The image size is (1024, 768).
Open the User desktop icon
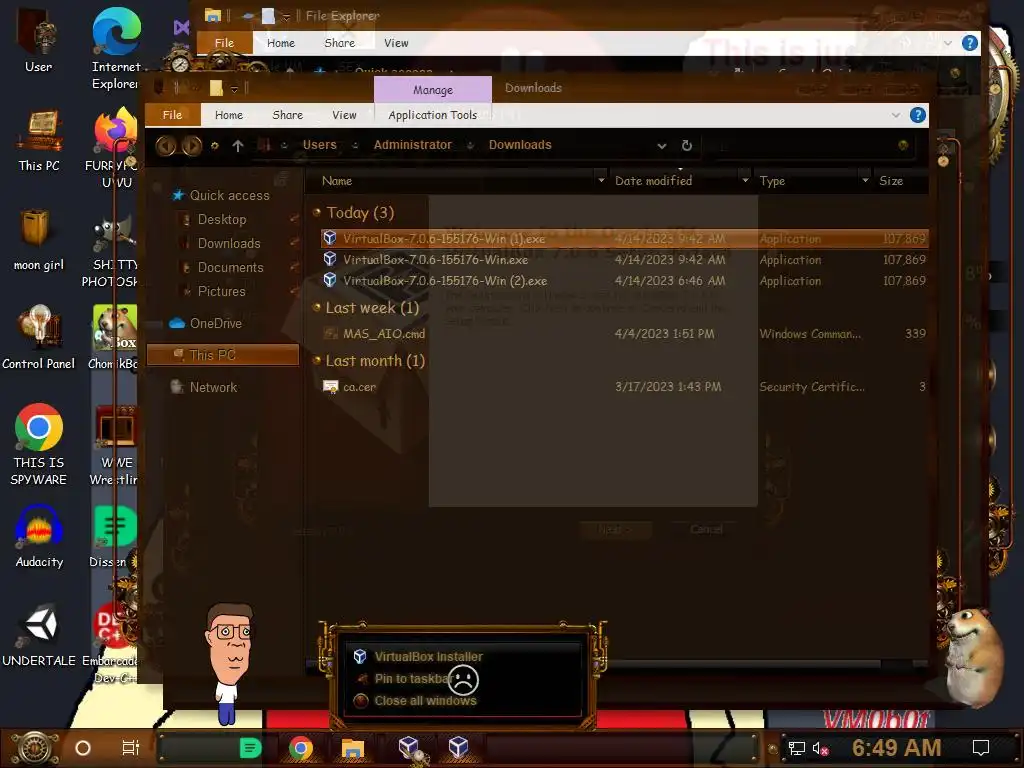38,42
